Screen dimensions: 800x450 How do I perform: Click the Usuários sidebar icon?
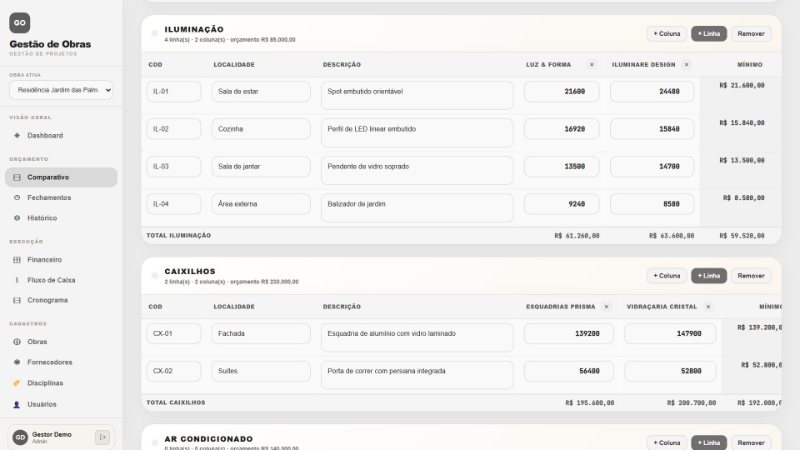(17, 405)
